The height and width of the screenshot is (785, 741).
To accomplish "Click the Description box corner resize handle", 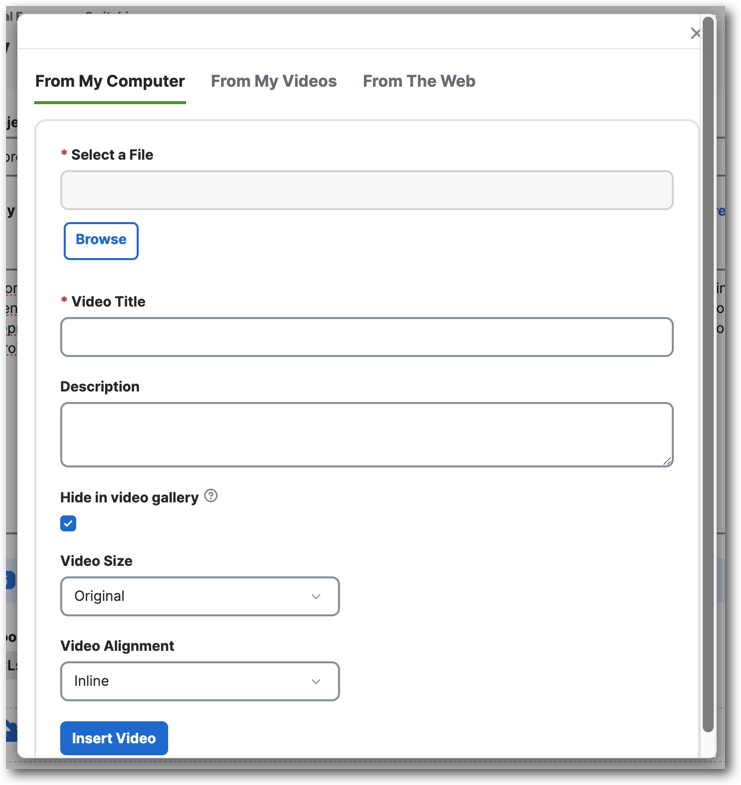I will click(667, 462).
